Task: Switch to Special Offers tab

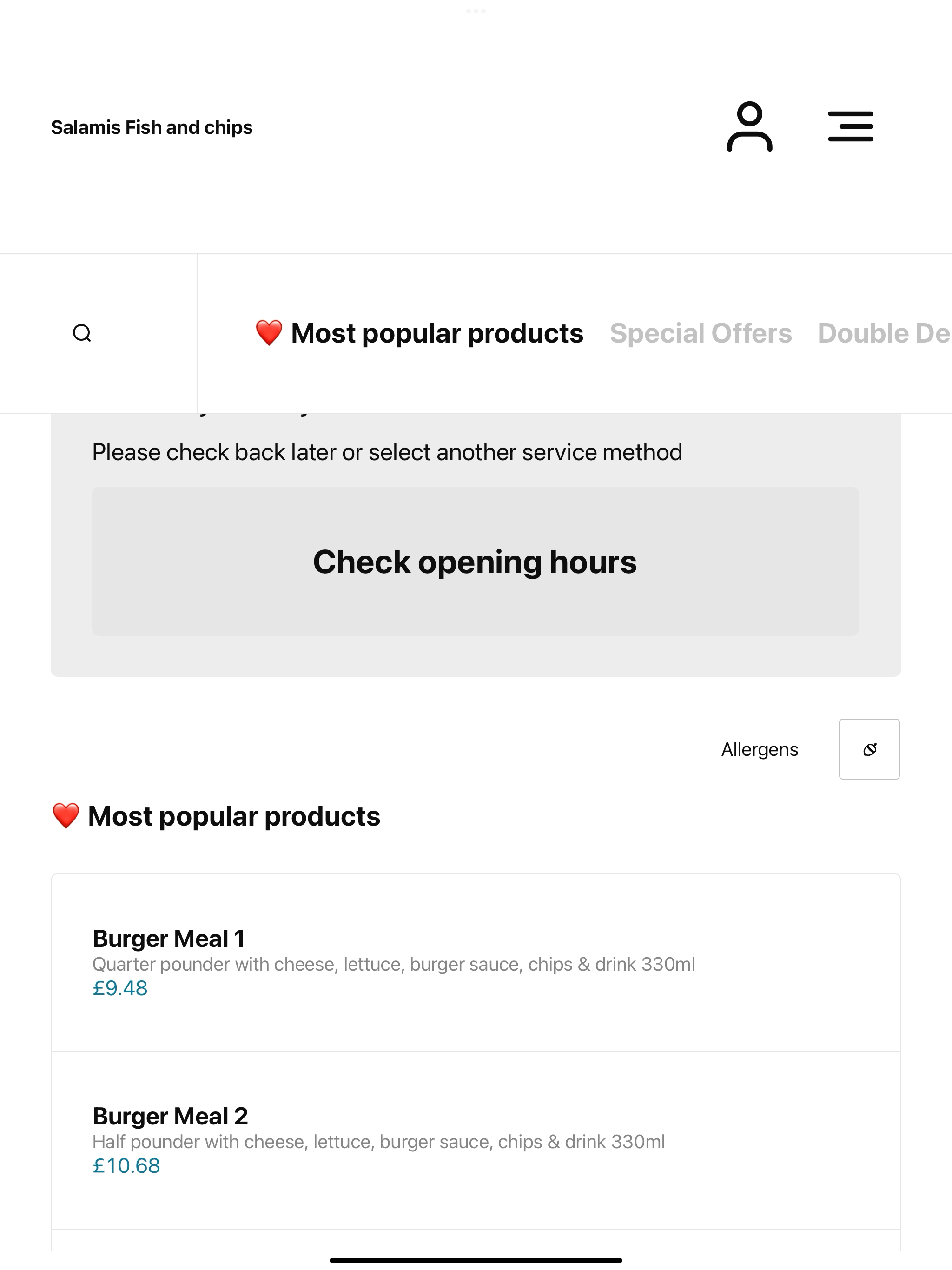Action: pyautogui.click(x=701, y=333)
